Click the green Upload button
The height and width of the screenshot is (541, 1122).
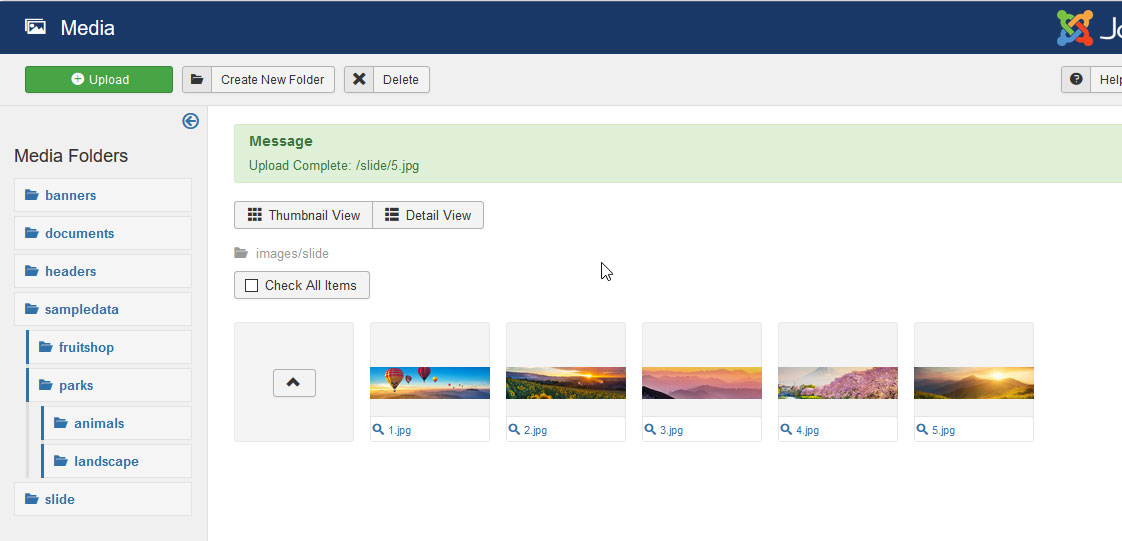coord(99,80)
